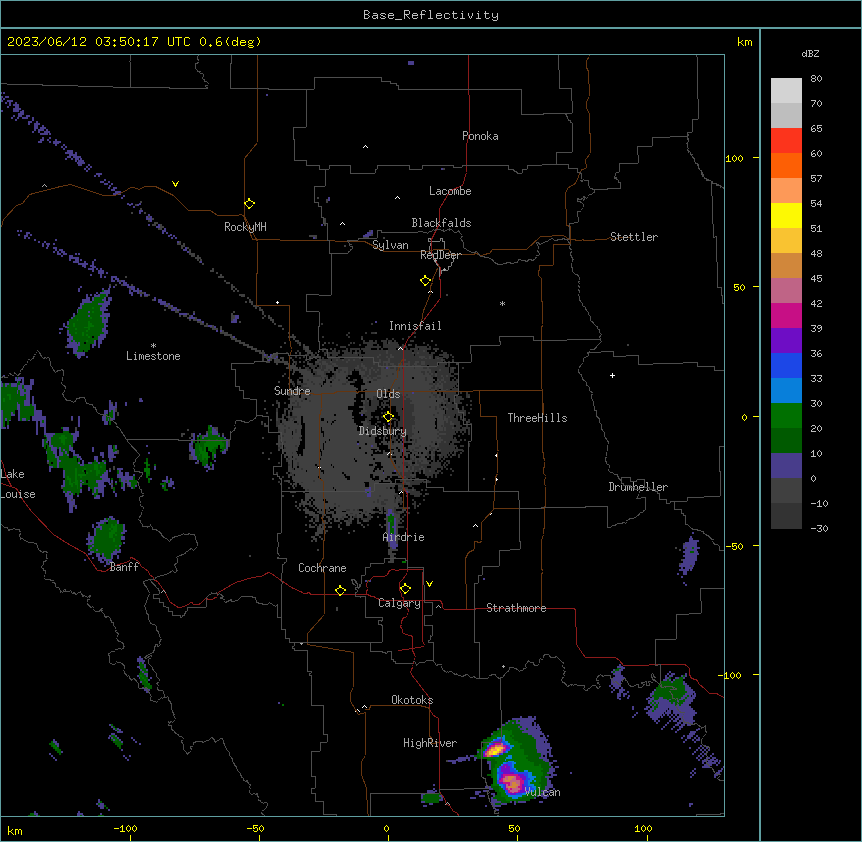Click the HighRiver label

click(x=430, y=743)
